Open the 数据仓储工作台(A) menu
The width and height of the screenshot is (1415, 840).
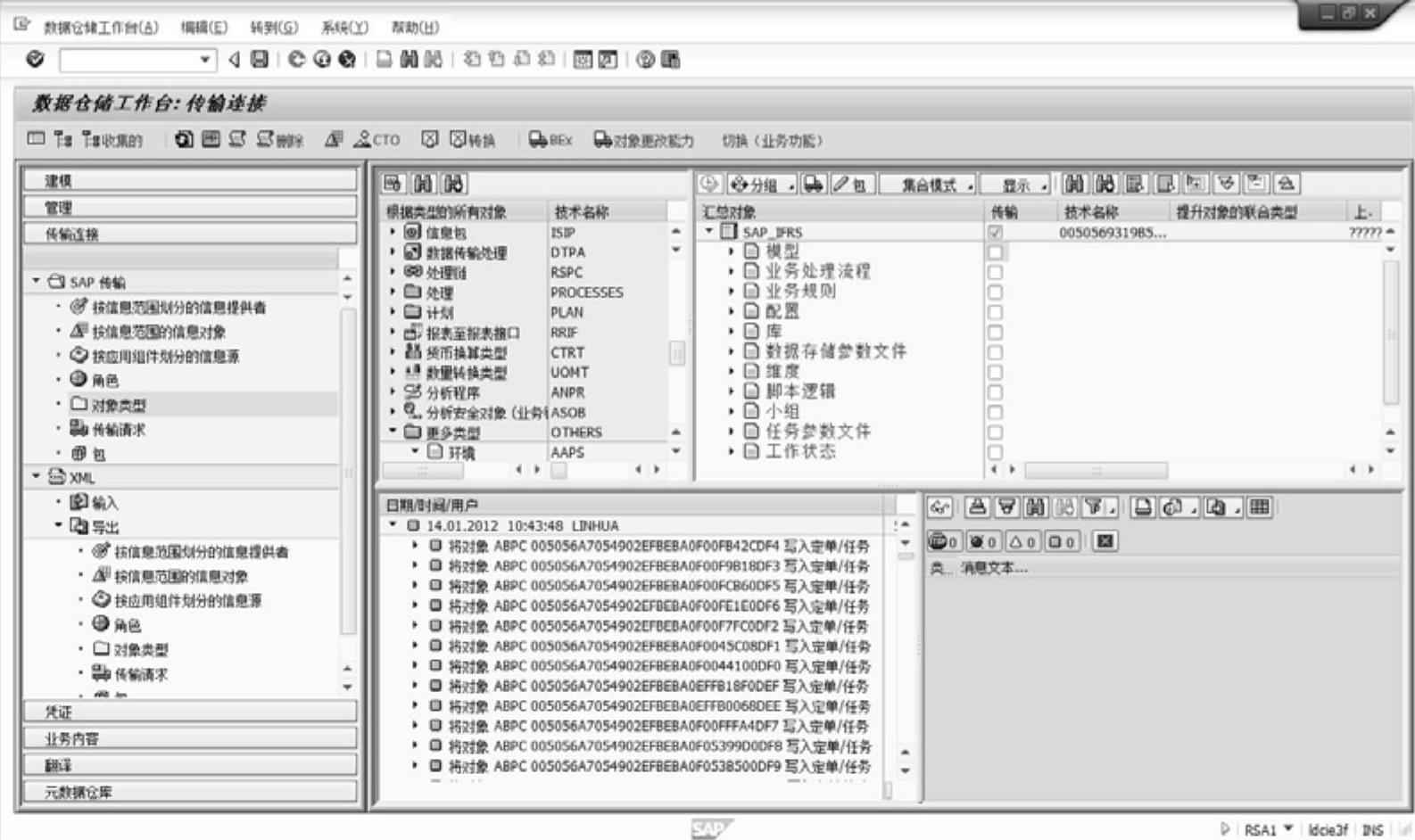[101, 28]
